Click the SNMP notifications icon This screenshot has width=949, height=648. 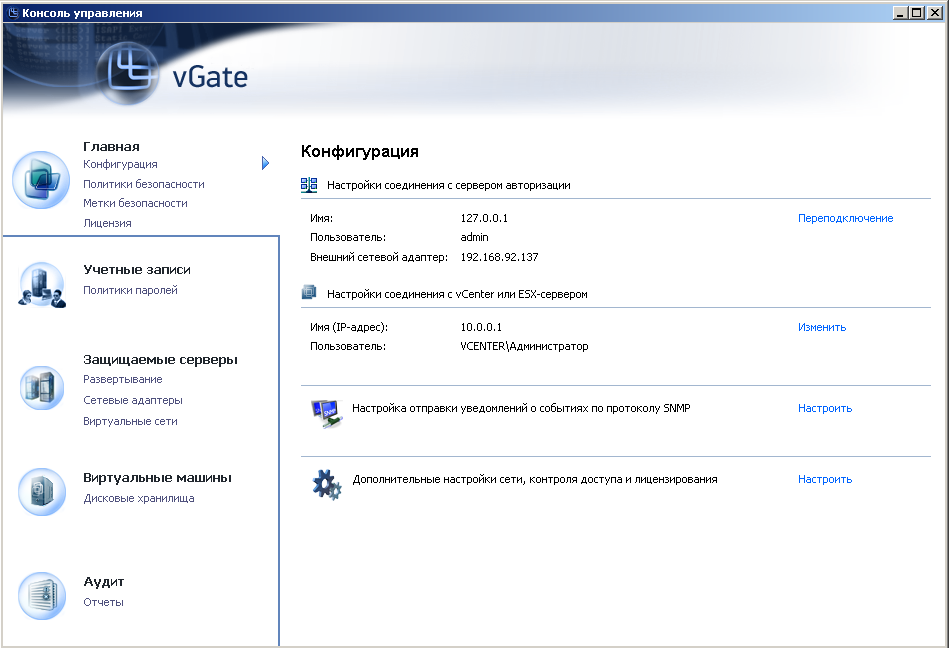click(x=326, y=413)
